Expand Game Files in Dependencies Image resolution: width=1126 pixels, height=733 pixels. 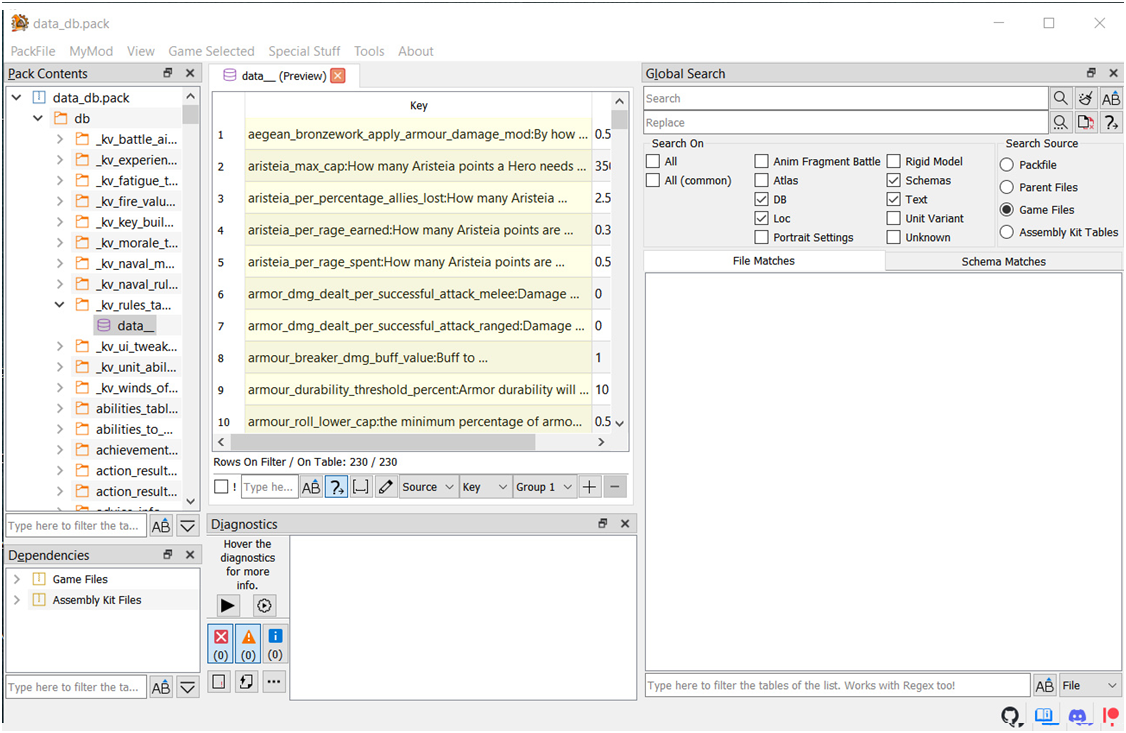(17, 579)
